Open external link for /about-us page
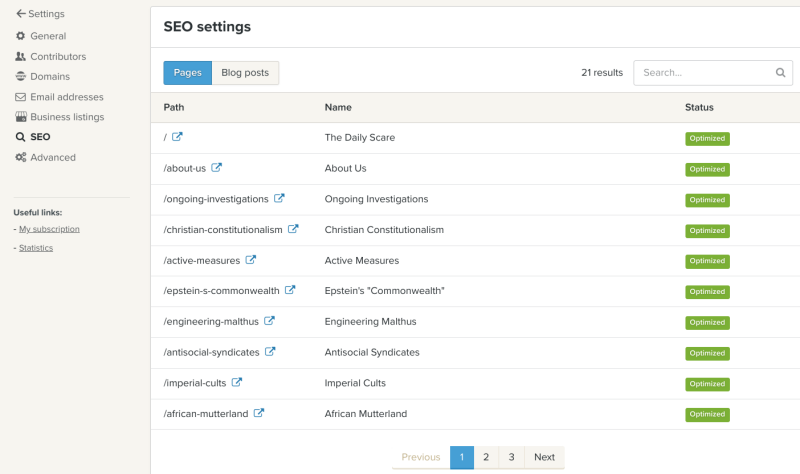Viewport: 800px width, 474px height. tap(217, 168)
